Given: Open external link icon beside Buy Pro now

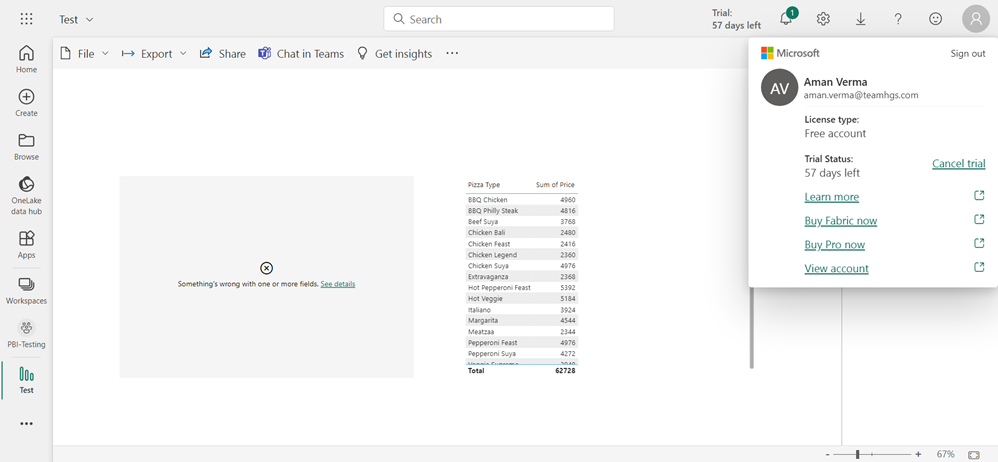Looking at the screenshot, I should (x=979, y=243).
